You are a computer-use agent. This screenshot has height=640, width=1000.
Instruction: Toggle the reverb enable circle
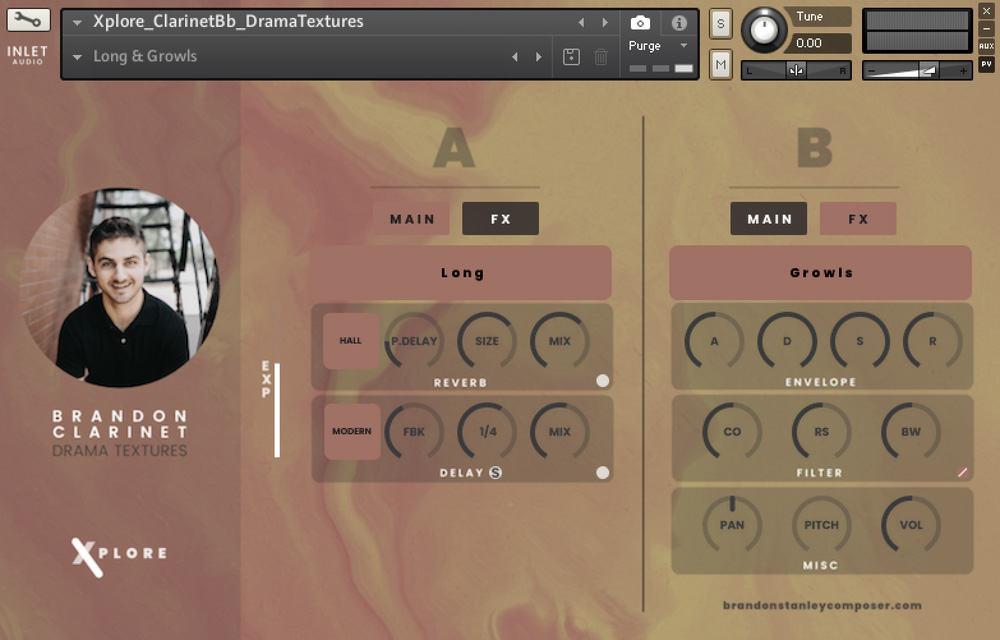(601, 380)
